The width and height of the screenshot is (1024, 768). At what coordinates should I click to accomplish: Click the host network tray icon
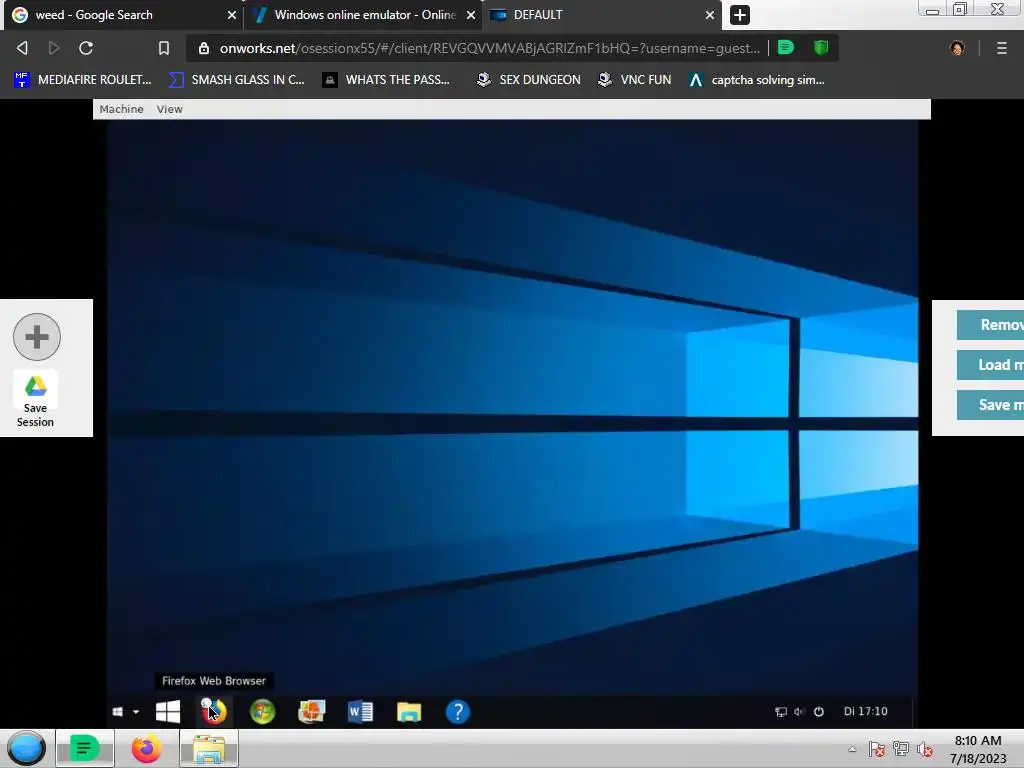click(x=901, y=749)
